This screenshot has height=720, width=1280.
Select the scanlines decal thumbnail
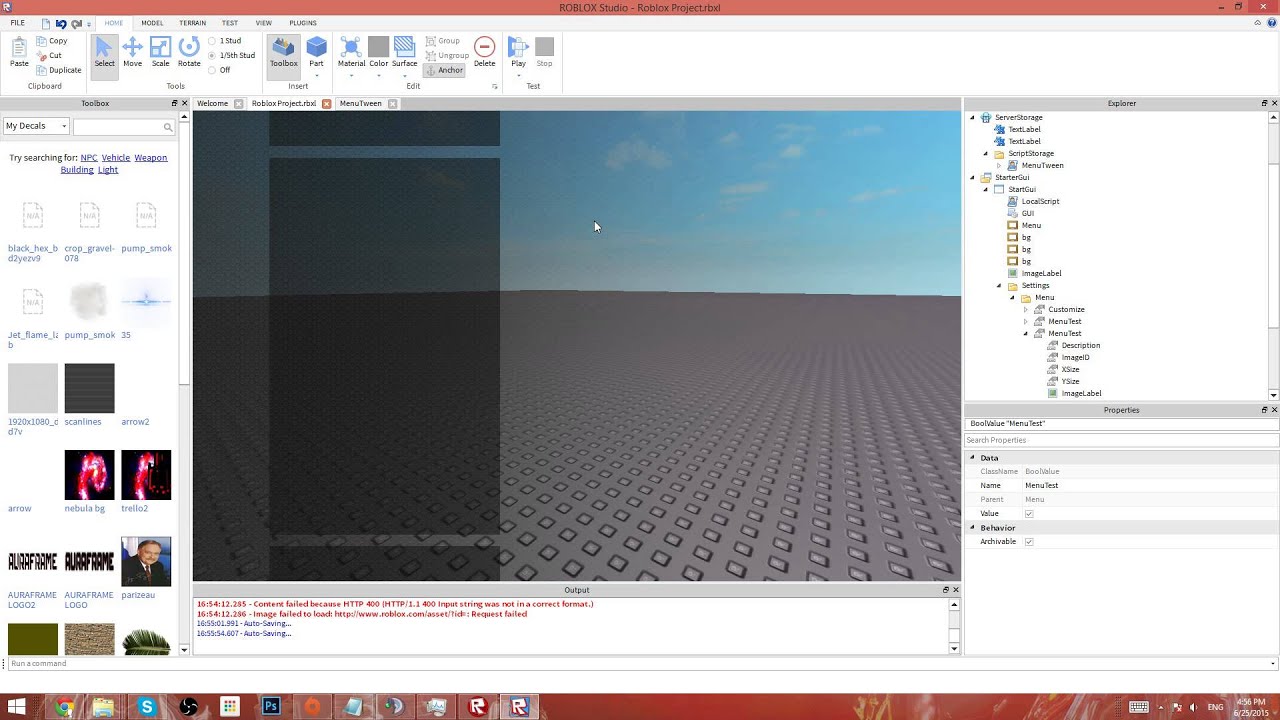(89, 388)
